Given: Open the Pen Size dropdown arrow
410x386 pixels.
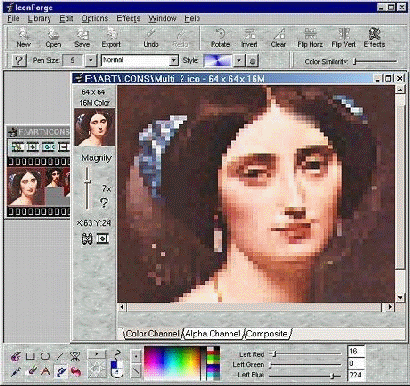Looking at the screenshot, I should pyautogui.click(x=90, y=61).
